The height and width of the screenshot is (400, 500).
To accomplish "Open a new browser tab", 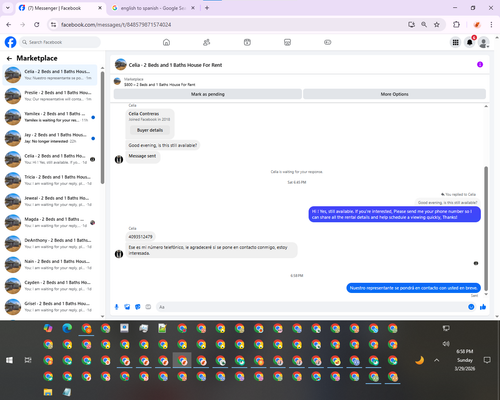I will tap(207, 8).
